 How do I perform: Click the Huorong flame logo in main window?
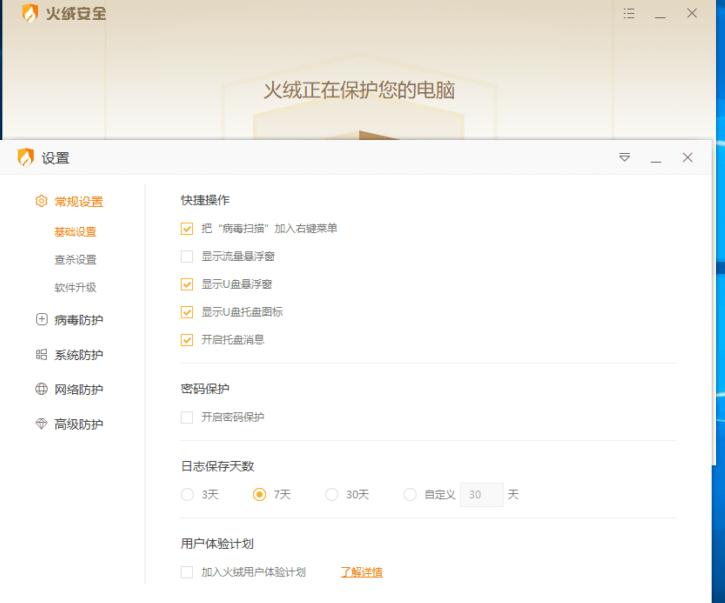coord(30,14)
